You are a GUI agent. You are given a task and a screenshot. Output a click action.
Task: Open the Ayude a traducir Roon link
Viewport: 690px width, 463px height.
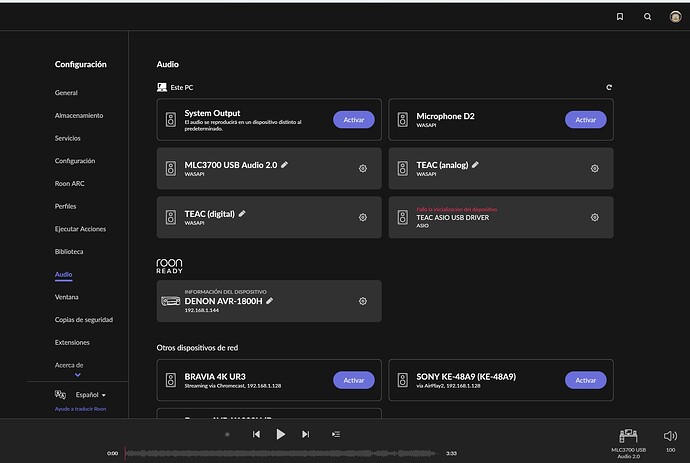pos(81,409)
